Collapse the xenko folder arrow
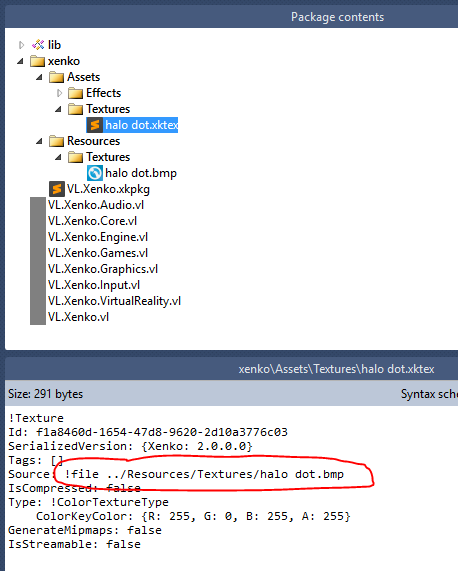The width and height of the screenshot is (458, 571). pos(21,61)
